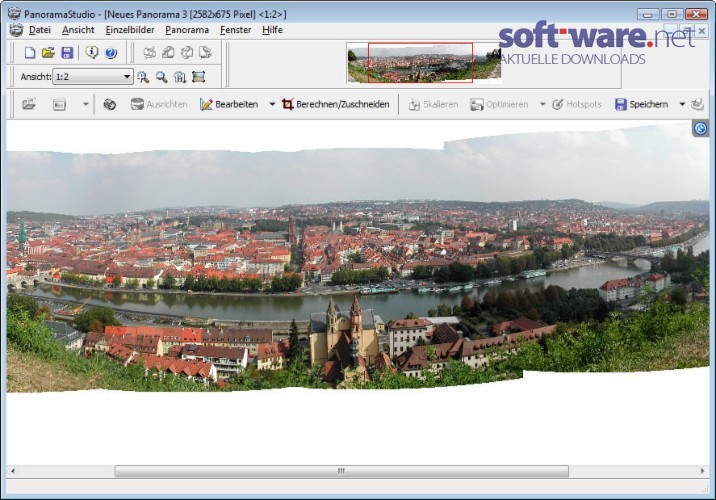Viewport: 716px width, 500px height.
Task: Open the Hilfe menu
Action: click(x=272, y=30)
